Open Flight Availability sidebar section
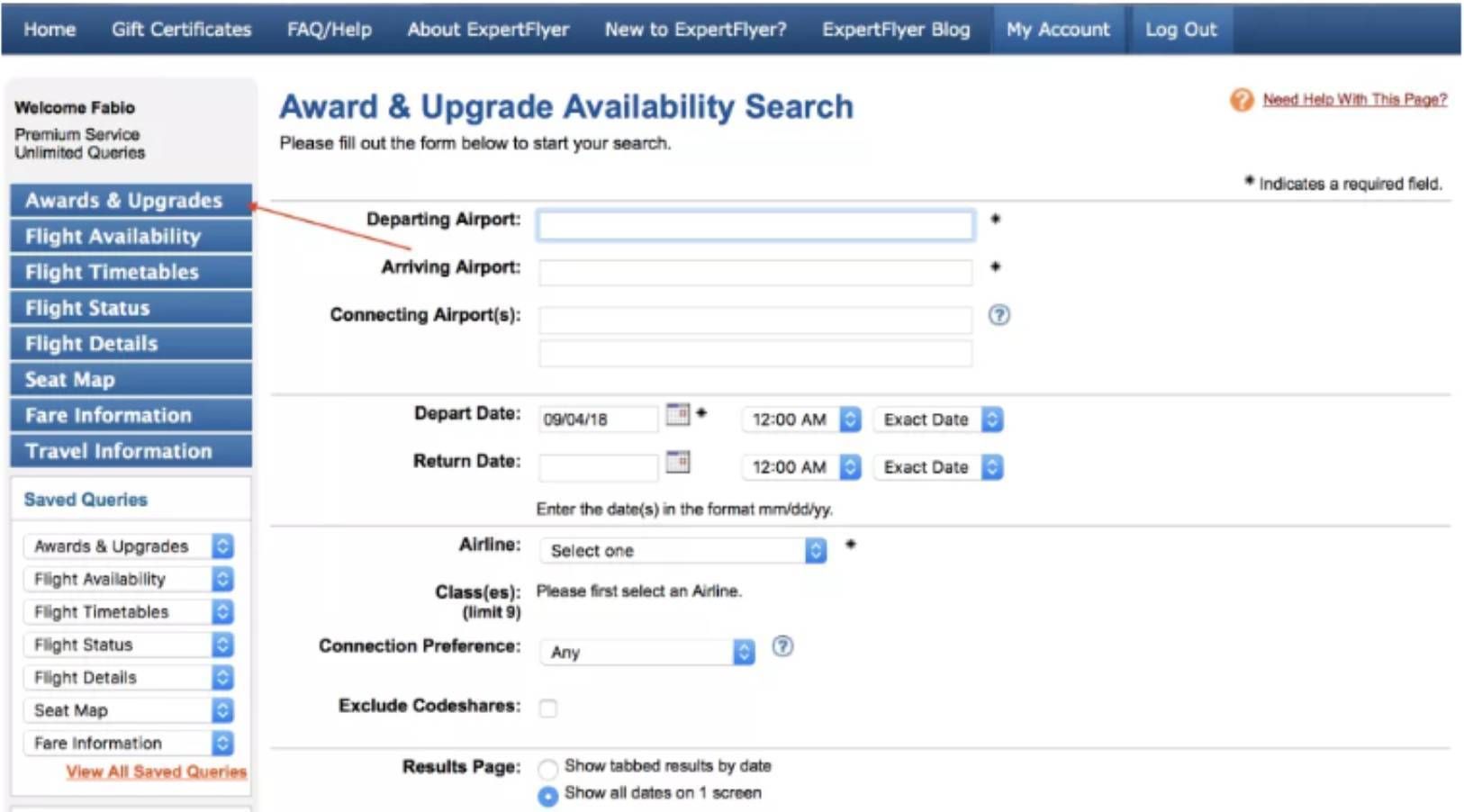Viewport: 1464px width, 812px height. pyautogui.click(x=131, y=236)
